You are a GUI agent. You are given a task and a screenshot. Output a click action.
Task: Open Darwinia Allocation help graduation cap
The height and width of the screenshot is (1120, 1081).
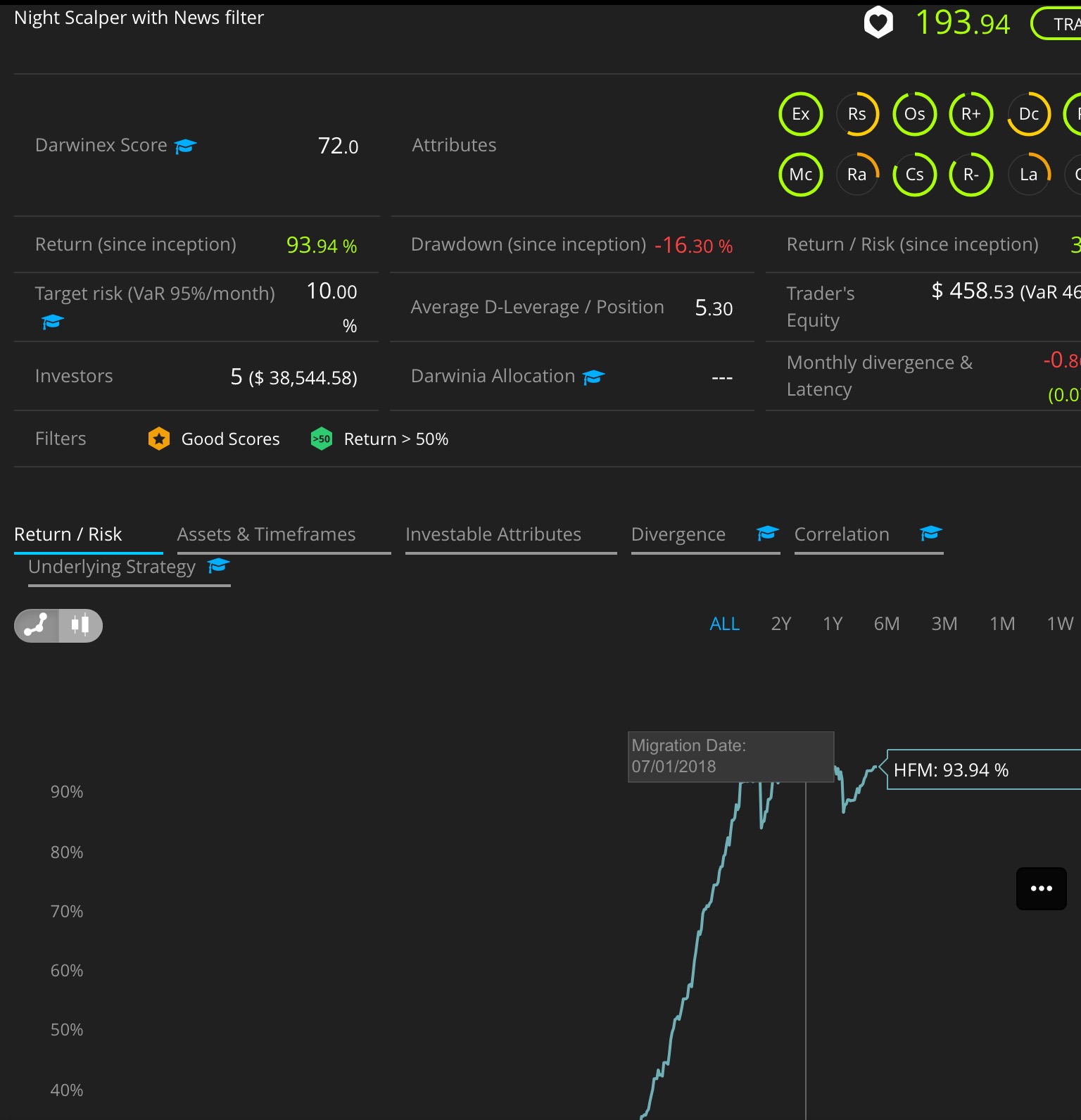(594, 377)
